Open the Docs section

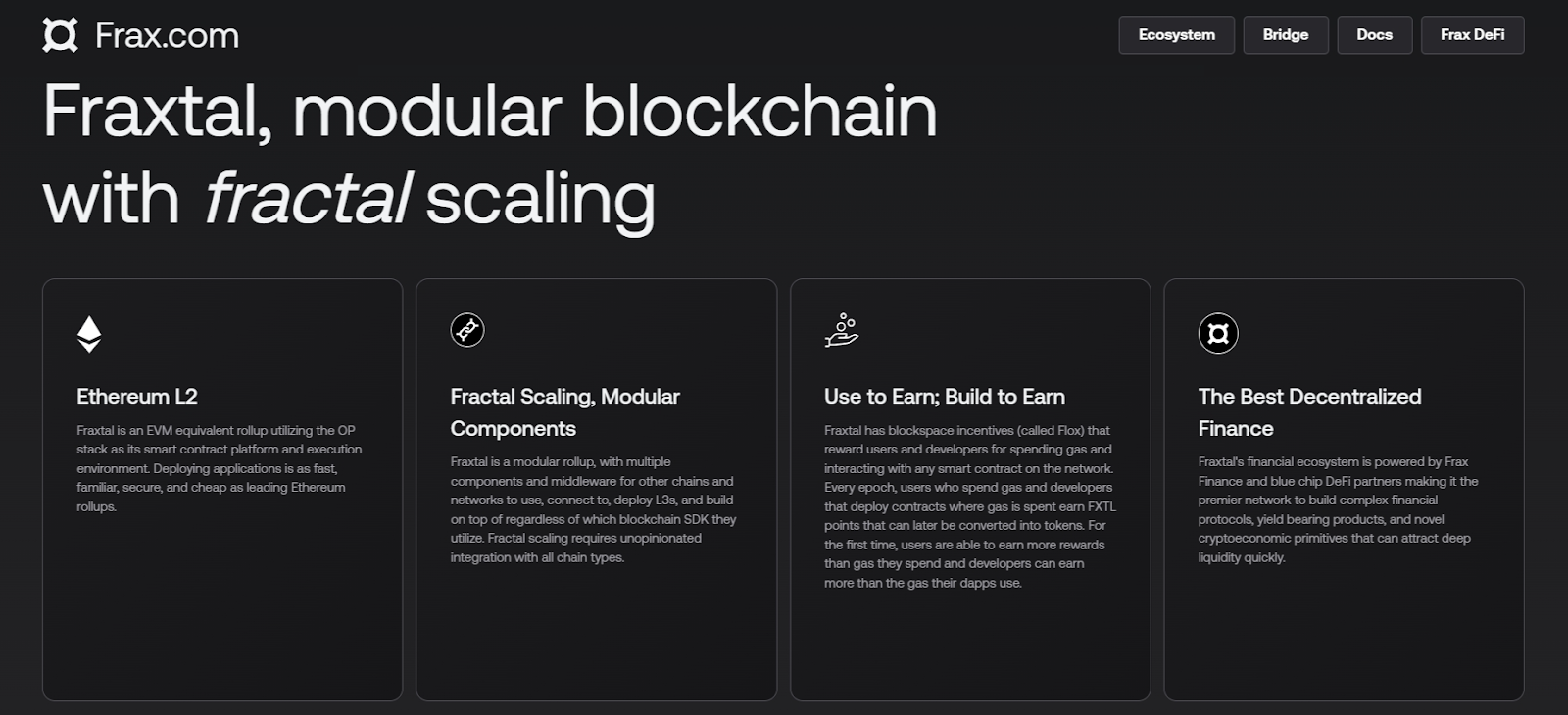click(x=1374, y=34)
